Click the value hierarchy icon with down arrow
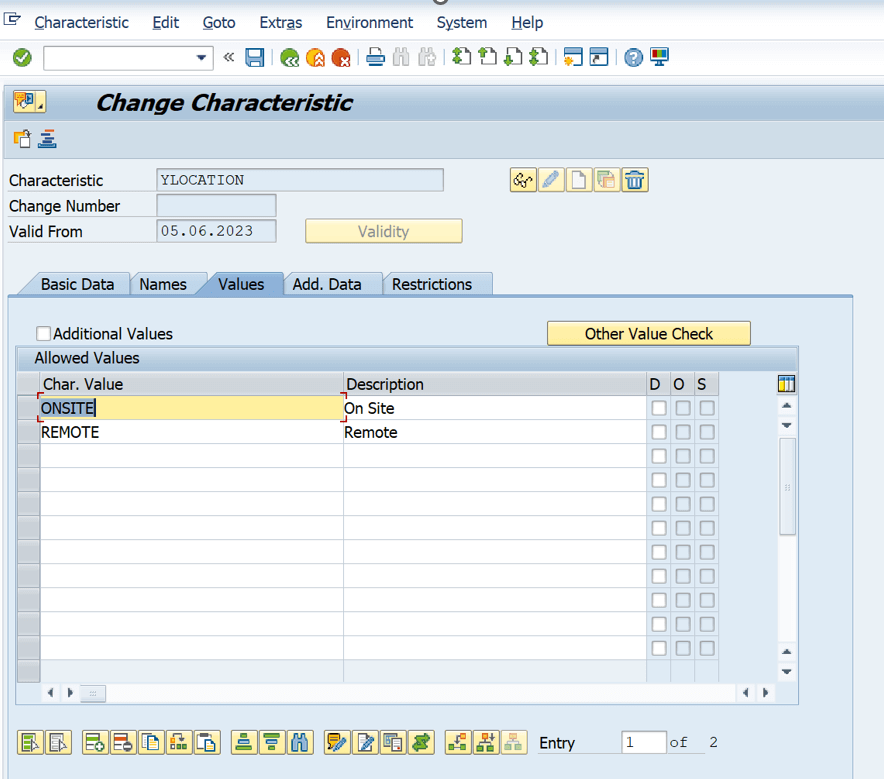This screenshot has width=884, height=779. pos(485,742)
